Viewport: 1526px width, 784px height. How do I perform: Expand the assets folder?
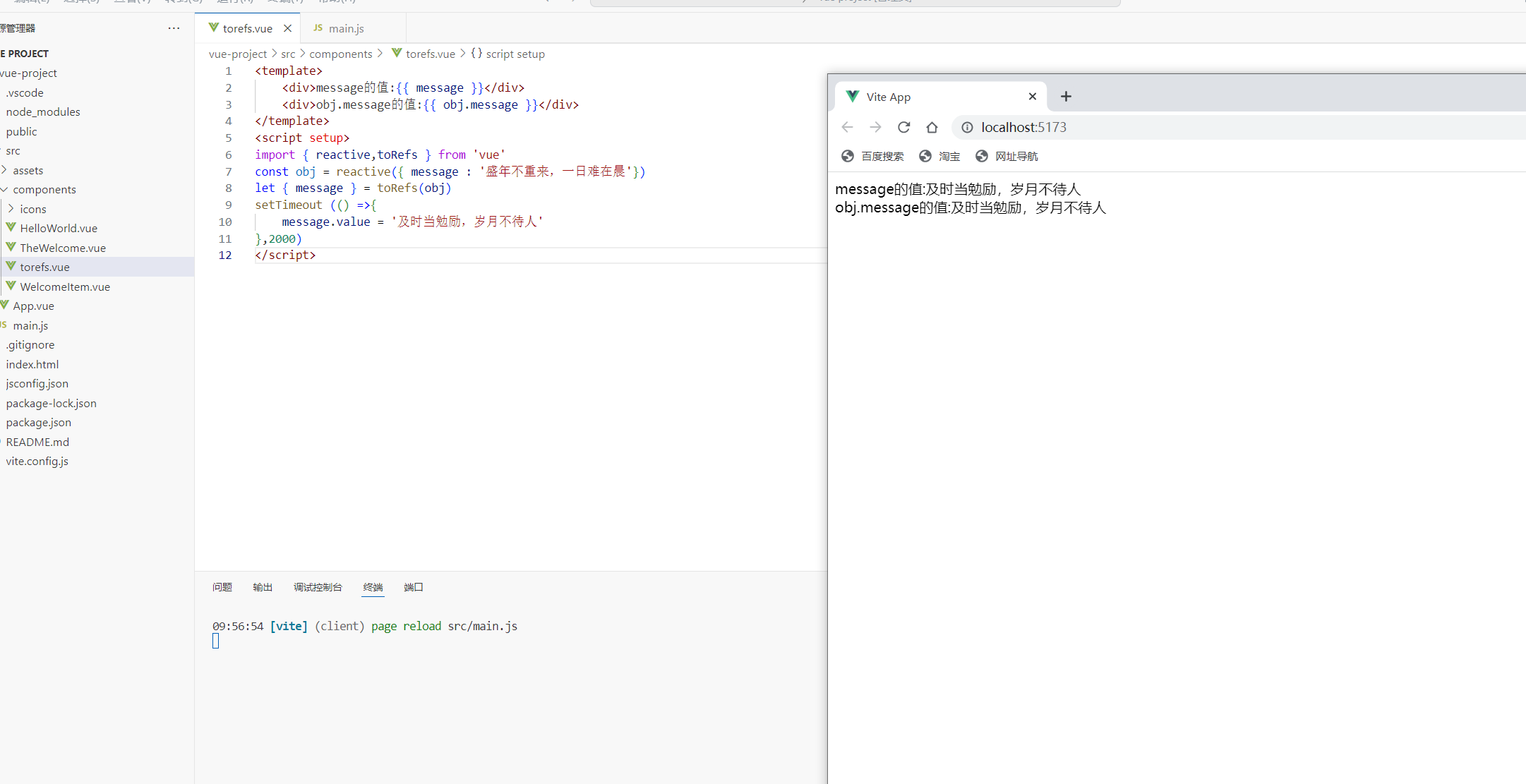point(28,170)
